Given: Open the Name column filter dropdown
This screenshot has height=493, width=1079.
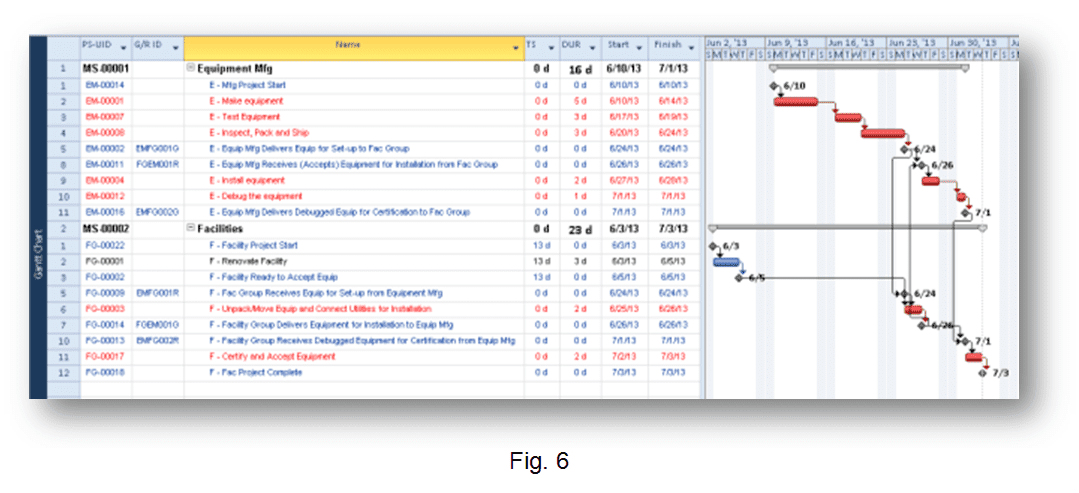Looking at the screenshot, I should point(516,48).
